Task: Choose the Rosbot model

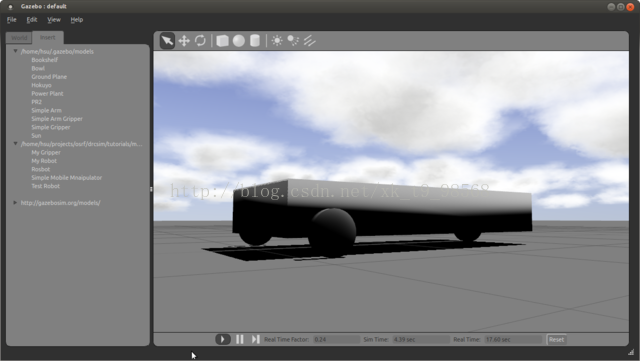Action: (40, 169)
